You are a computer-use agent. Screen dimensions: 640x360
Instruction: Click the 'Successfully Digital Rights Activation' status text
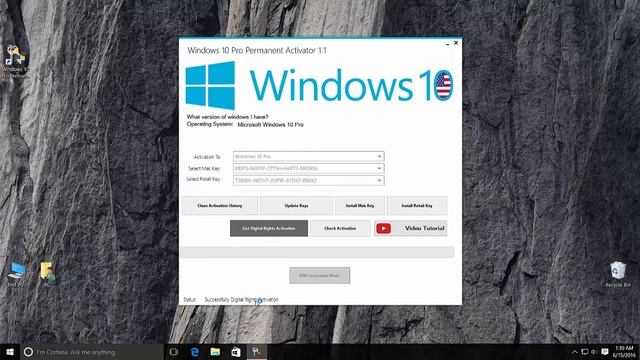tap(241, 300)
